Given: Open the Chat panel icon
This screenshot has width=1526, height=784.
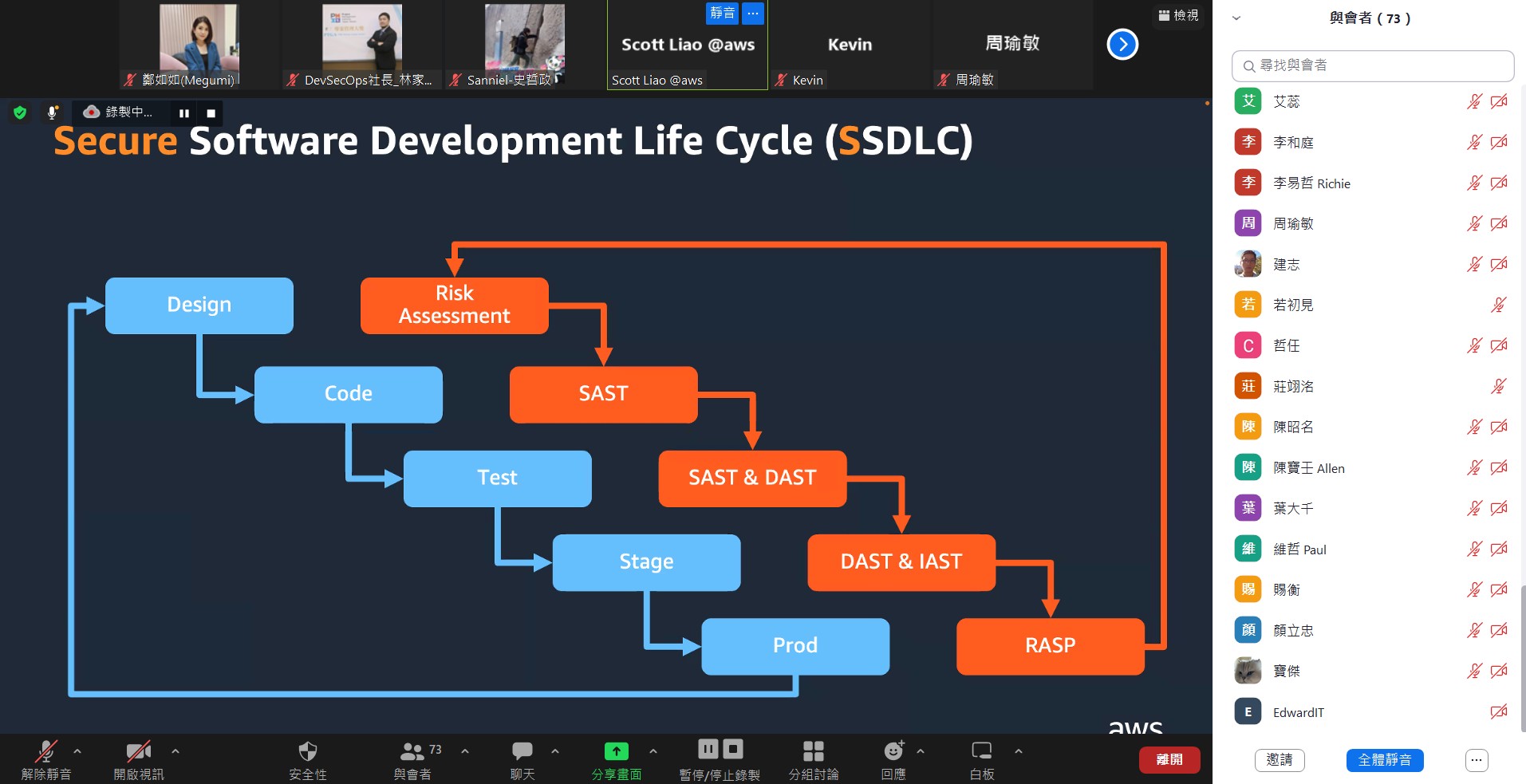Looking at the screenshot, I should point(522,751).
